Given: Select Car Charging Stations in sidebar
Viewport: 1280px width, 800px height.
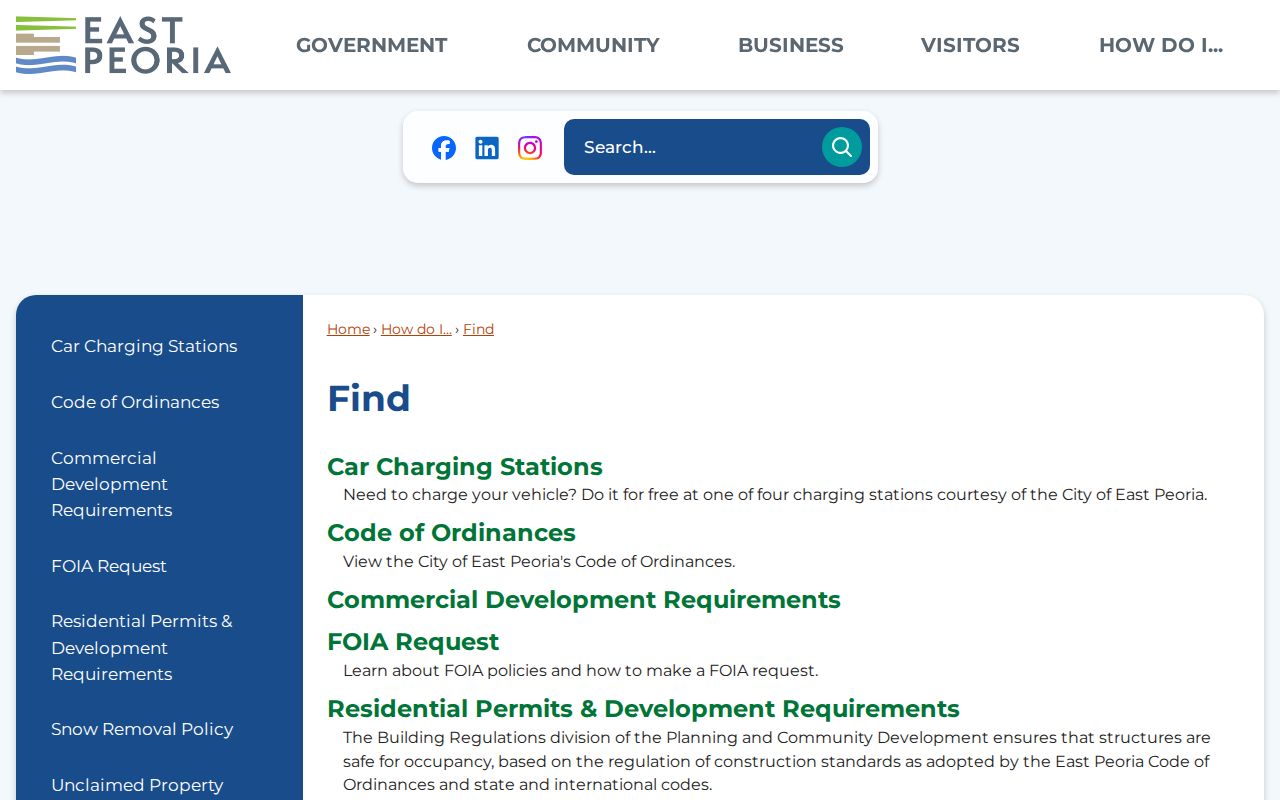Looking at the screenshot, I should click(x=144, y=346).
